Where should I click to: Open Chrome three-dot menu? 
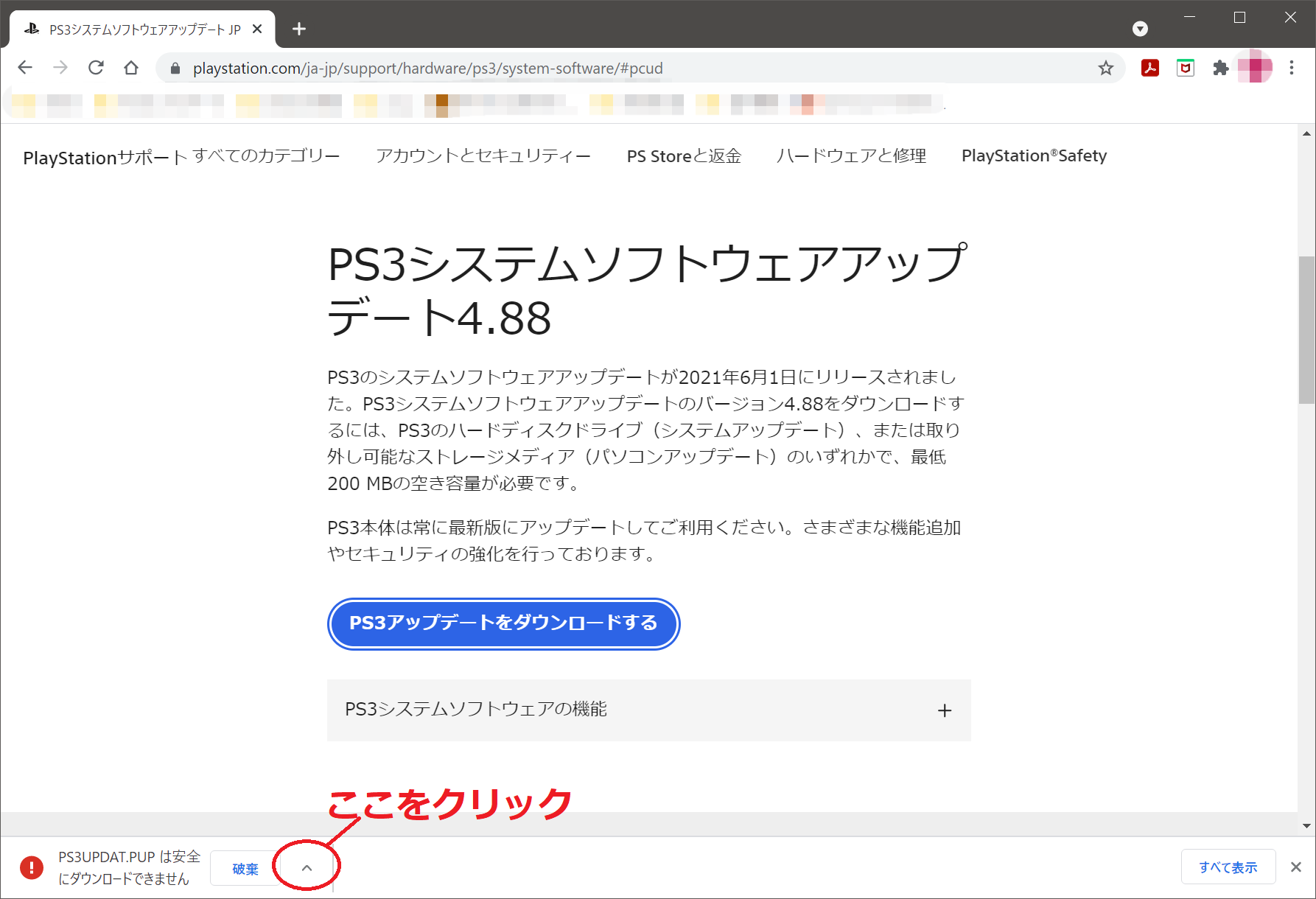(1292, 68)
